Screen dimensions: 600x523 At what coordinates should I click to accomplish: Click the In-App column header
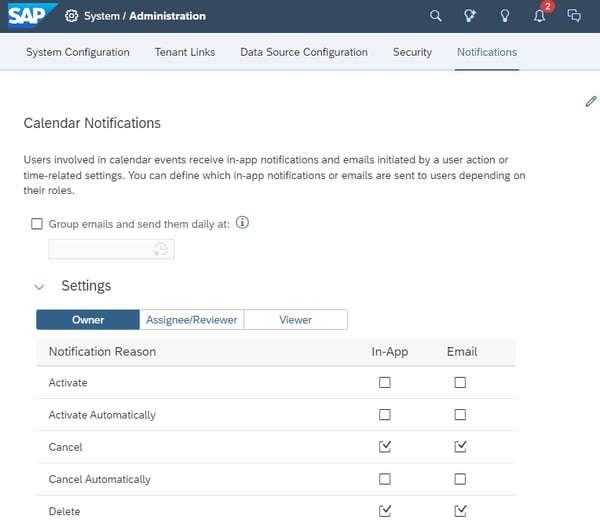tap(390, 352)
